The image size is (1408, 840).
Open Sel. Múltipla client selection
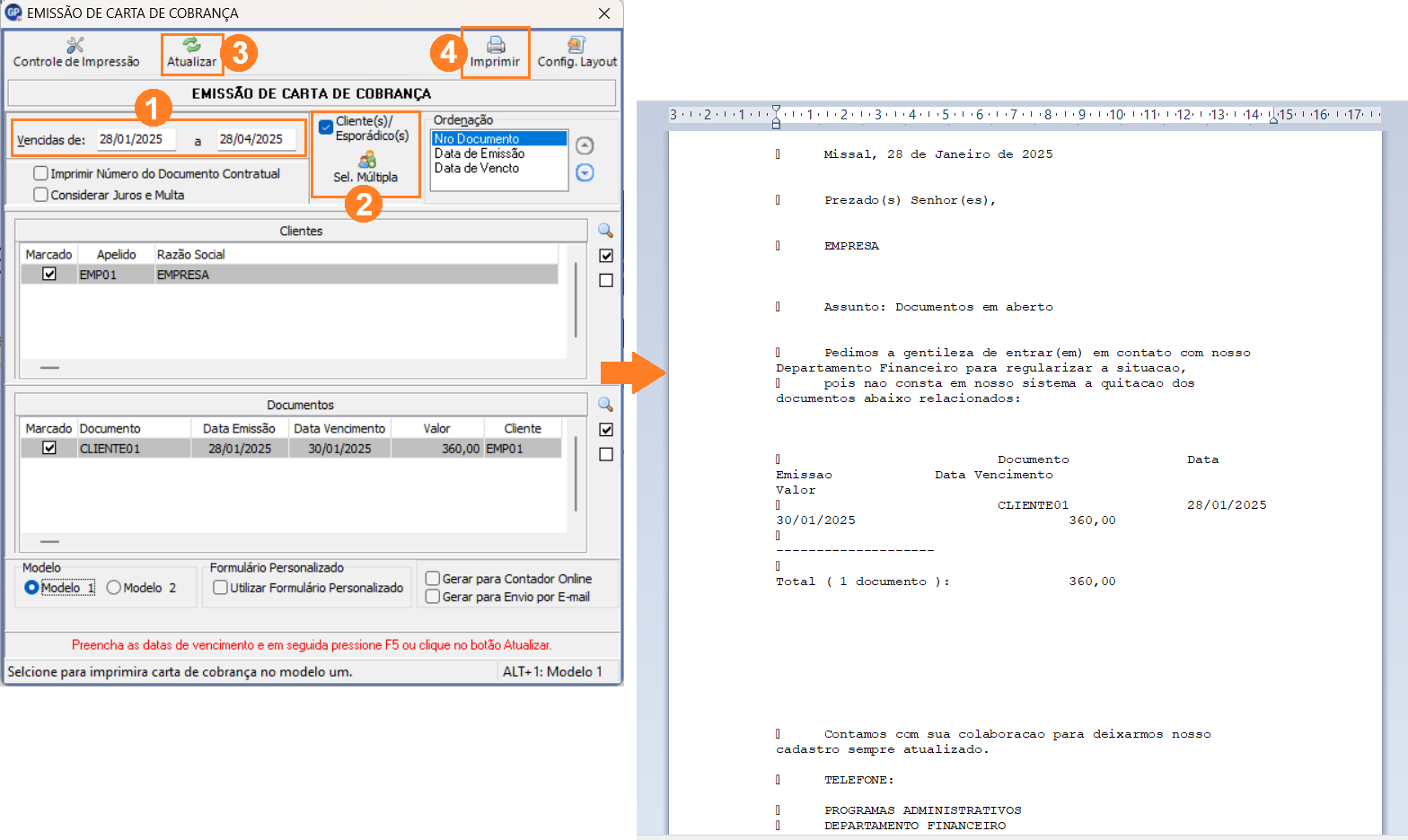tap(365, 168)
